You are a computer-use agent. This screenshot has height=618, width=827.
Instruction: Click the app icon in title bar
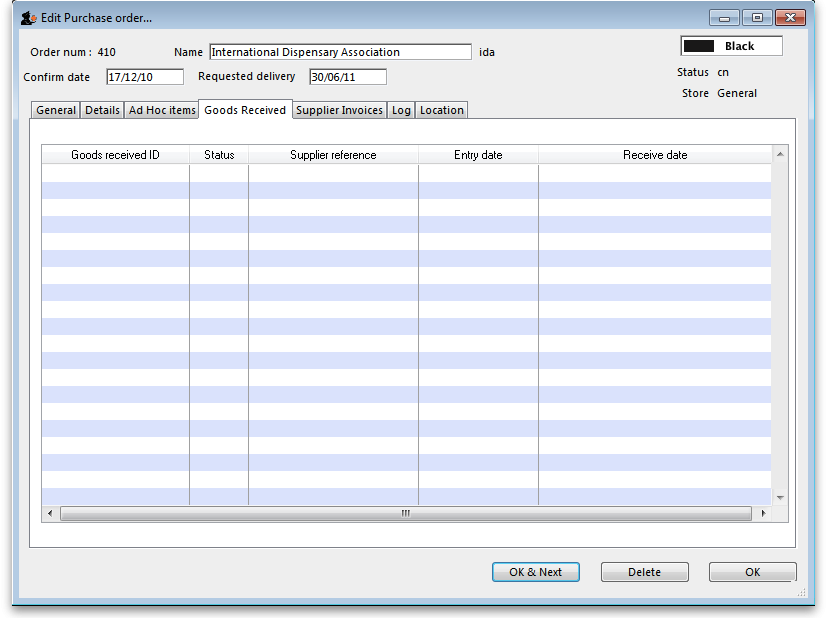point(28,18)
